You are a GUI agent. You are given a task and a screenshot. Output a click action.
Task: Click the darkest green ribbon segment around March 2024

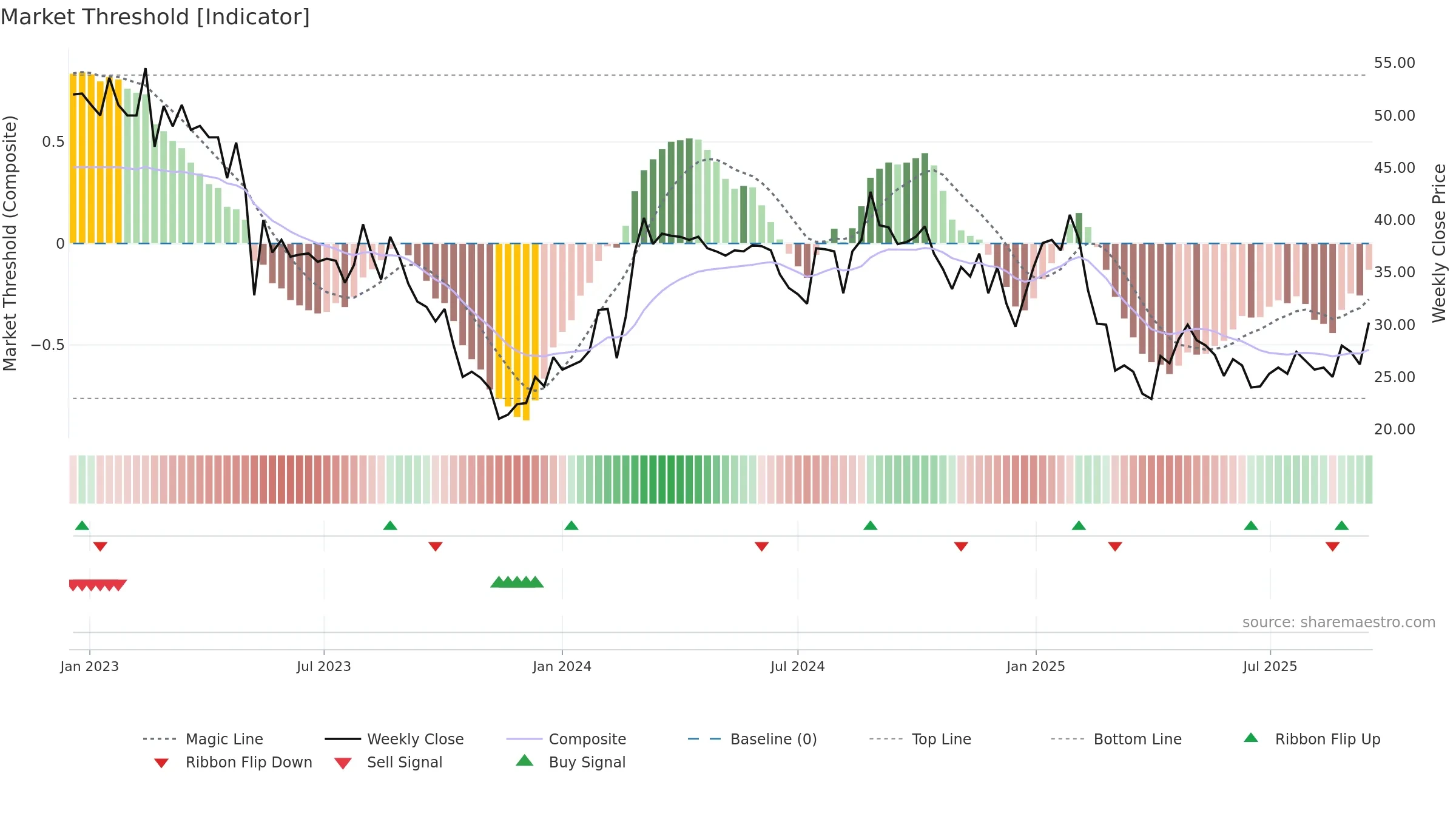pyautogui.click(x=662, y=479)
